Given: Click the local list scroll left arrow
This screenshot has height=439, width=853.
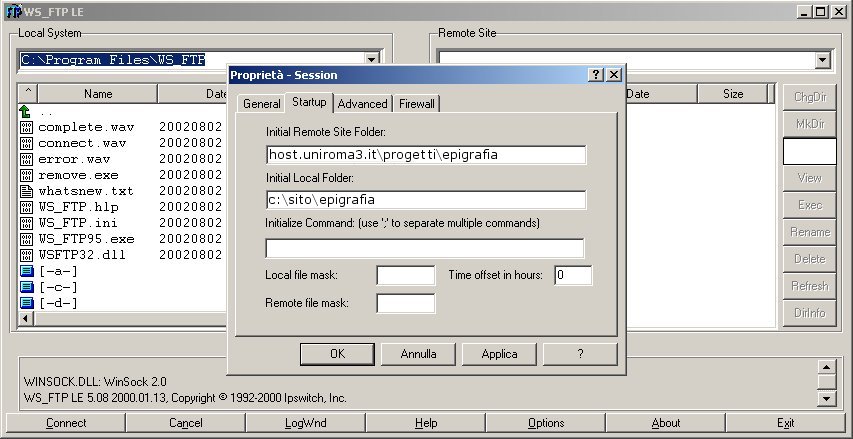Looking at the screenshot, I should point(25,318).
